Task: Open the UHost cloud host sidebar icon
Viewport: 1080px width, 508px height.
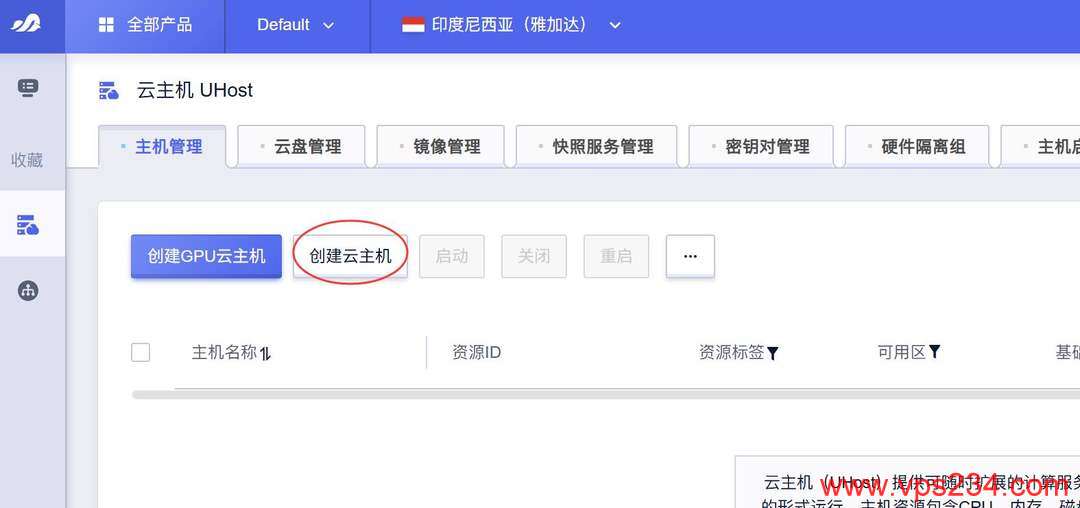Action: pyautogui.click(x=28, y=225)
